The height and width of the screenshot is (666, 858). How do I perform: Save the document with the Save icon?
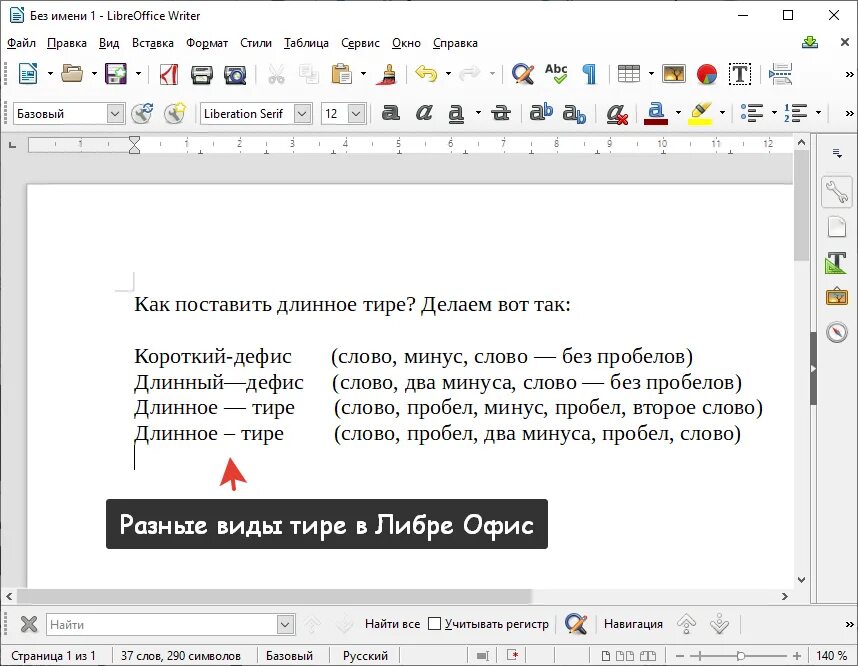point(116,73)
